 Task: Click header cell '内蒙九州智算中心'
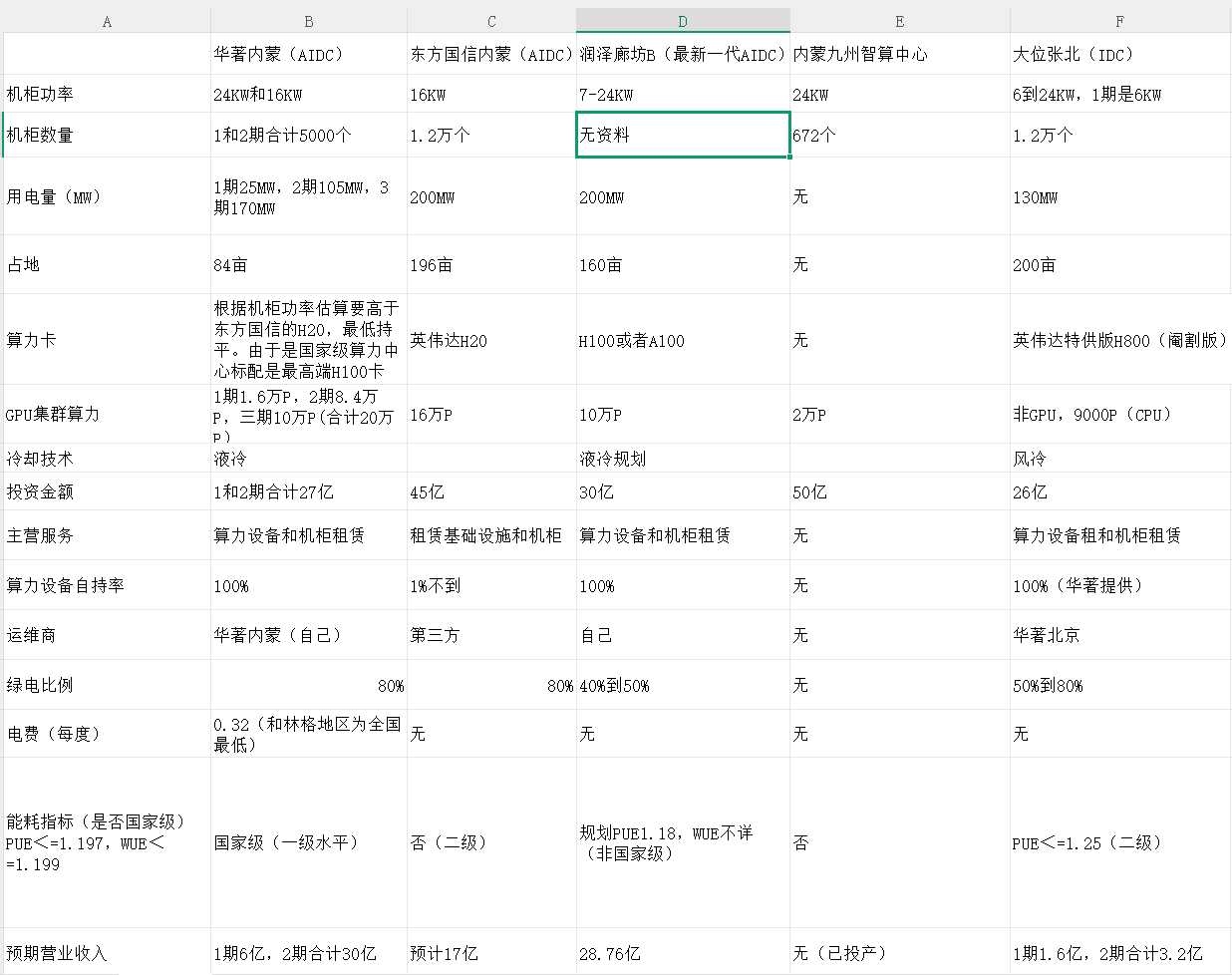(x=900, y=54)
